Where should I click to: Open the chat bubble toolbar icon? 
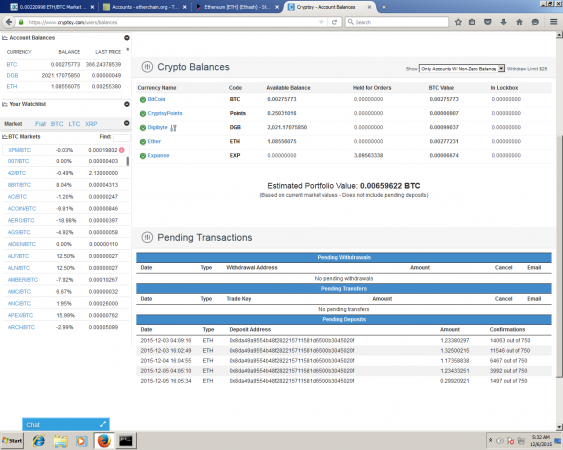pos(535,22)
